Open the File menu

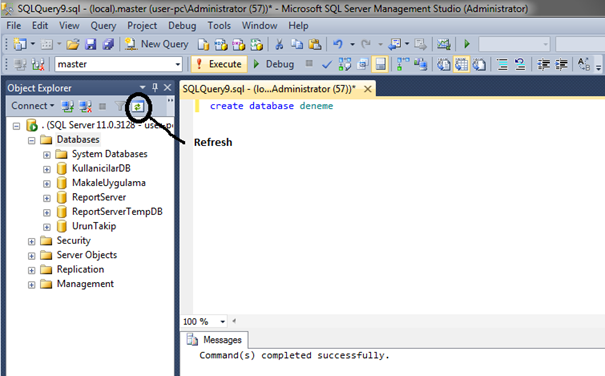coord(14,25)
